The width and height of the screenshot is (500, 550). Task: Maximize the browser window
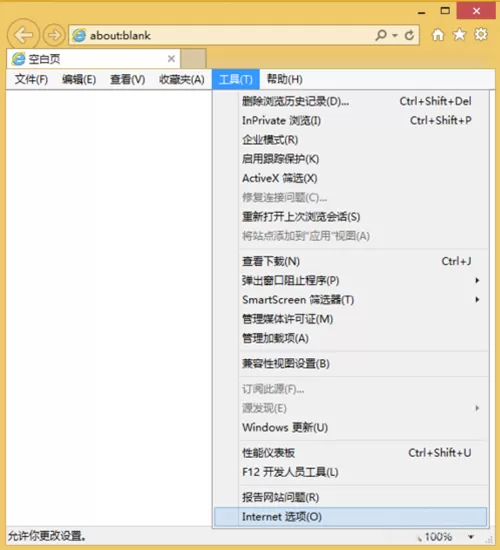(x=445, y=11)
